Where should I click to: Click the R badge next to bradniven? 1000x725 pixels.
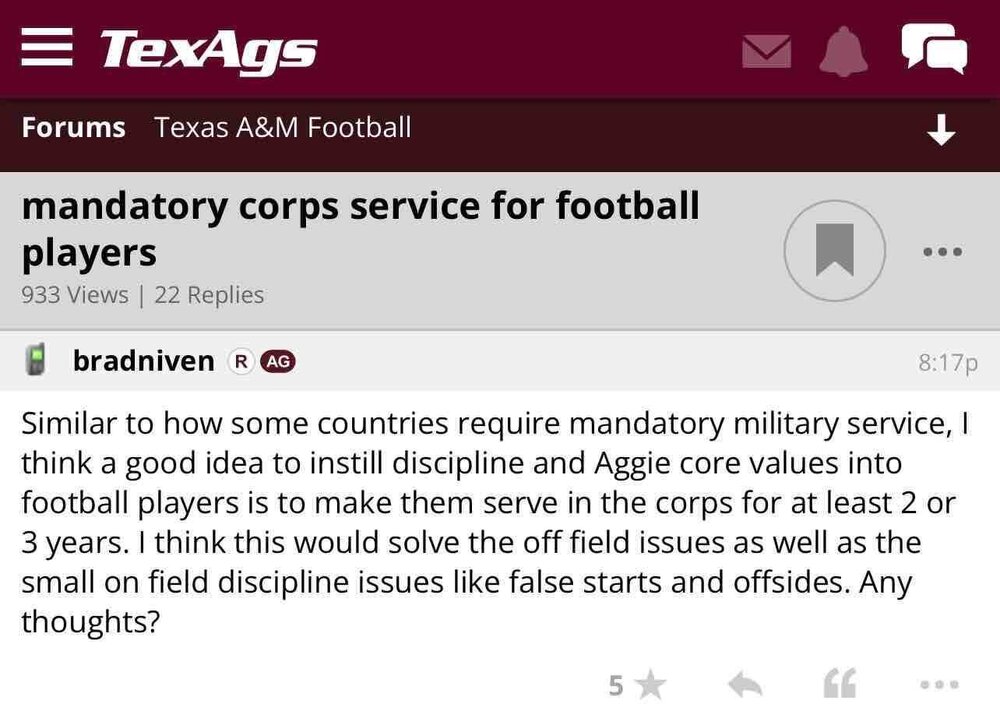pos(241,362)
